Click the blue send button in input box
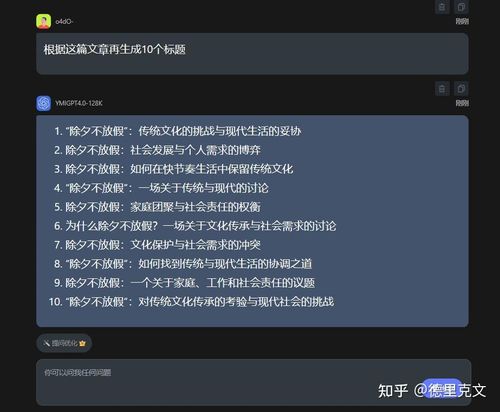The width and height of the screenshot is (500, 412). coord(442,388)
